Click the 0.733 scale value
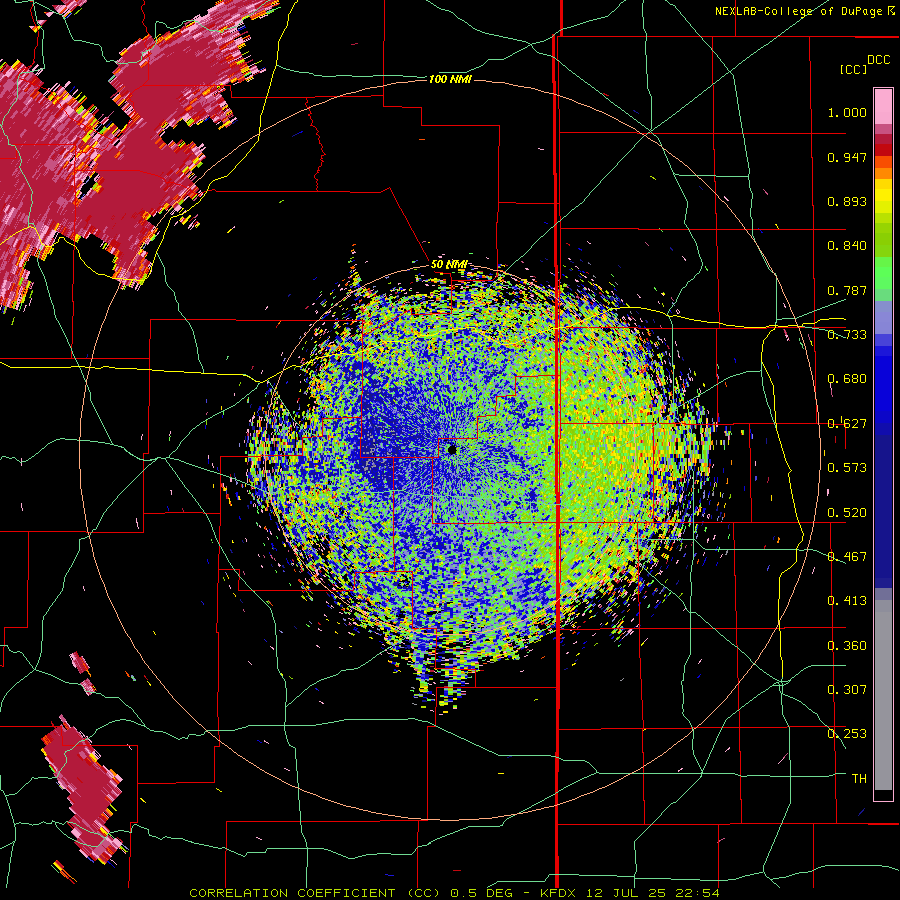 847,335
